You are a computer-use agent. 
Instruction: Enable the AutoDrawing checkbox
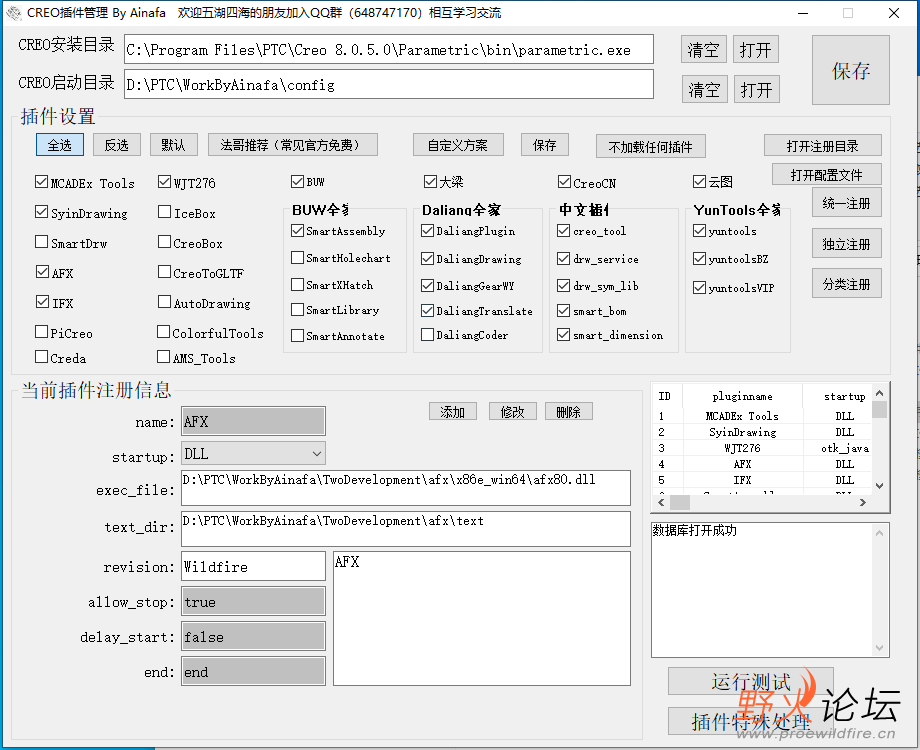pyautogui.click(x=164, y=302)
